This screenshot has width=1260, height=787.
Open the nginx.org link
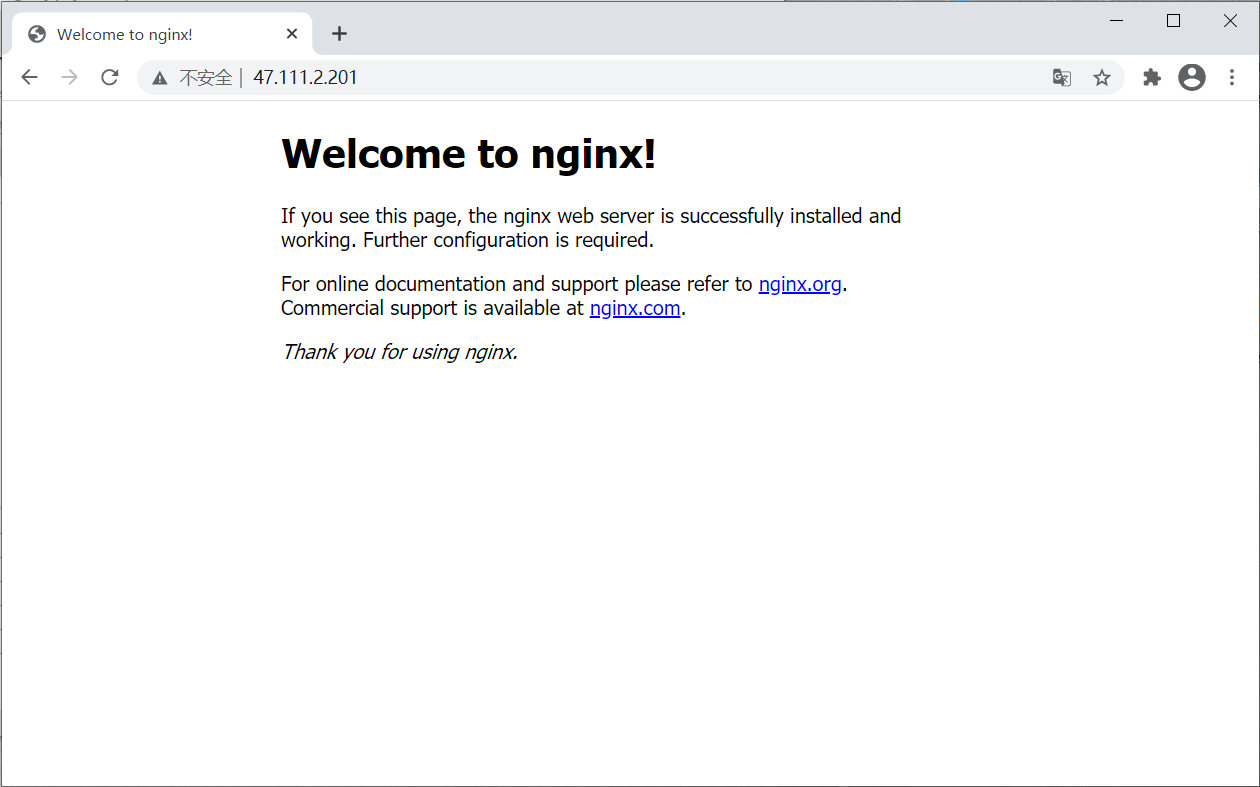coord(800,284)
